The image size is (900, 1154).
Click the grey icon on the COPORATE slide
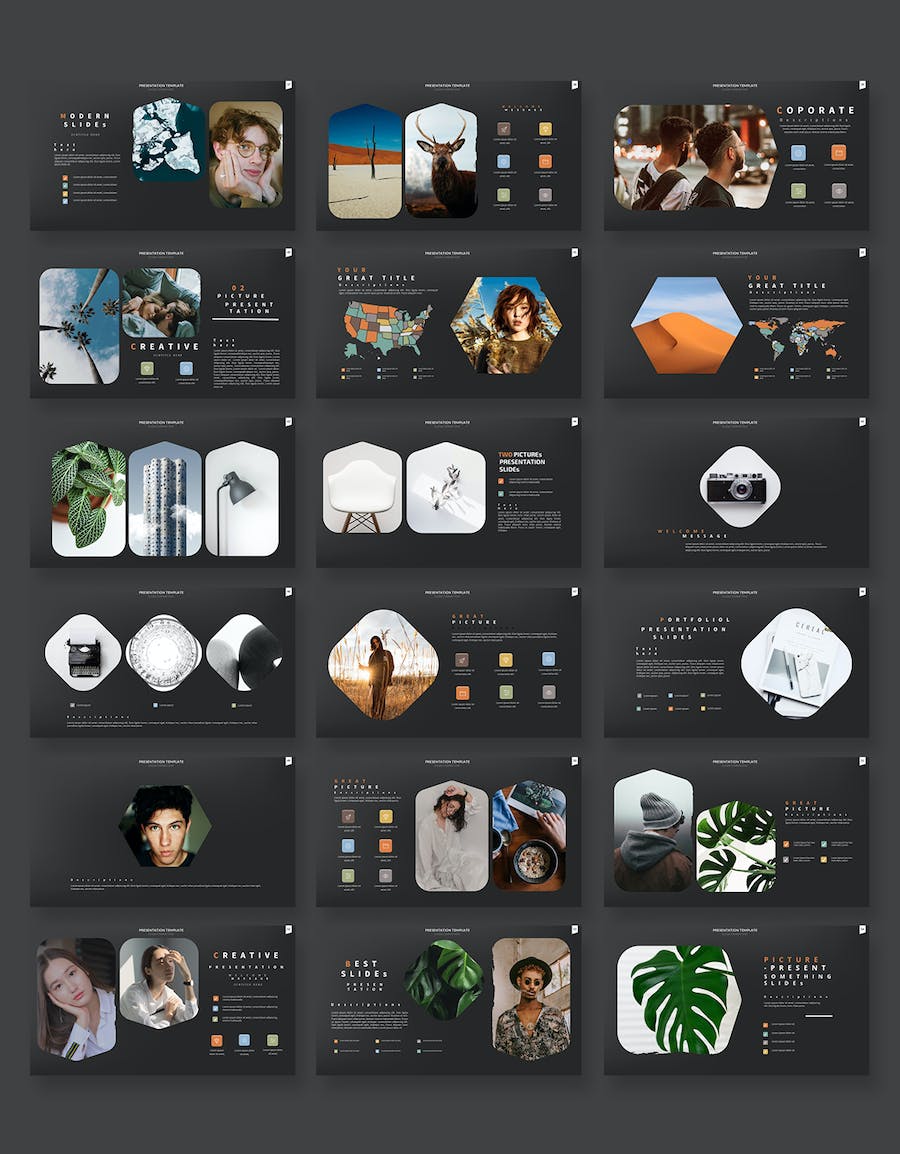tap(838, 191)
